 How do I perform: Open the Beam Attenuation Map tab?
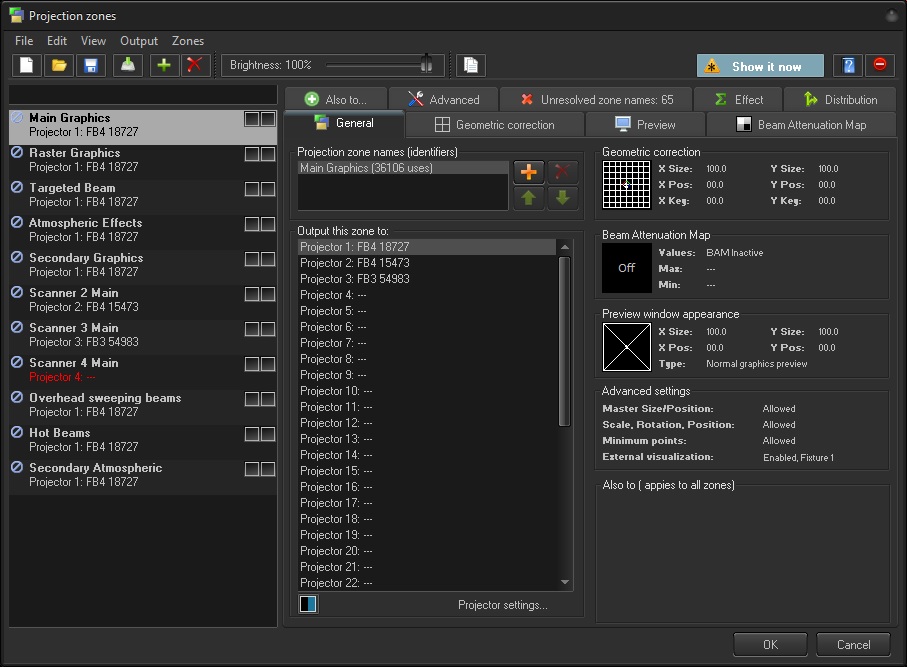[x=801, y=125]
